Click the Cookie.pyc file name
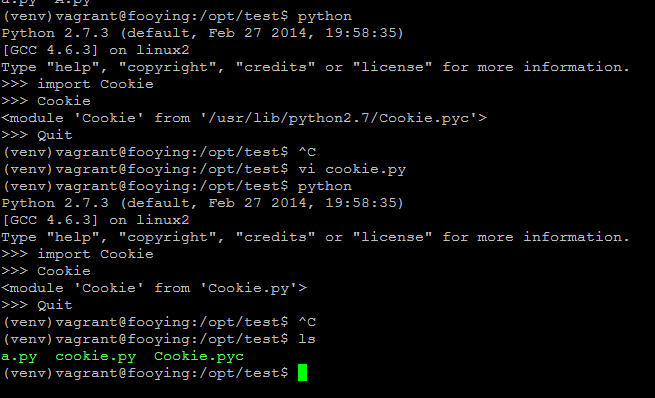 click(199, 357)
